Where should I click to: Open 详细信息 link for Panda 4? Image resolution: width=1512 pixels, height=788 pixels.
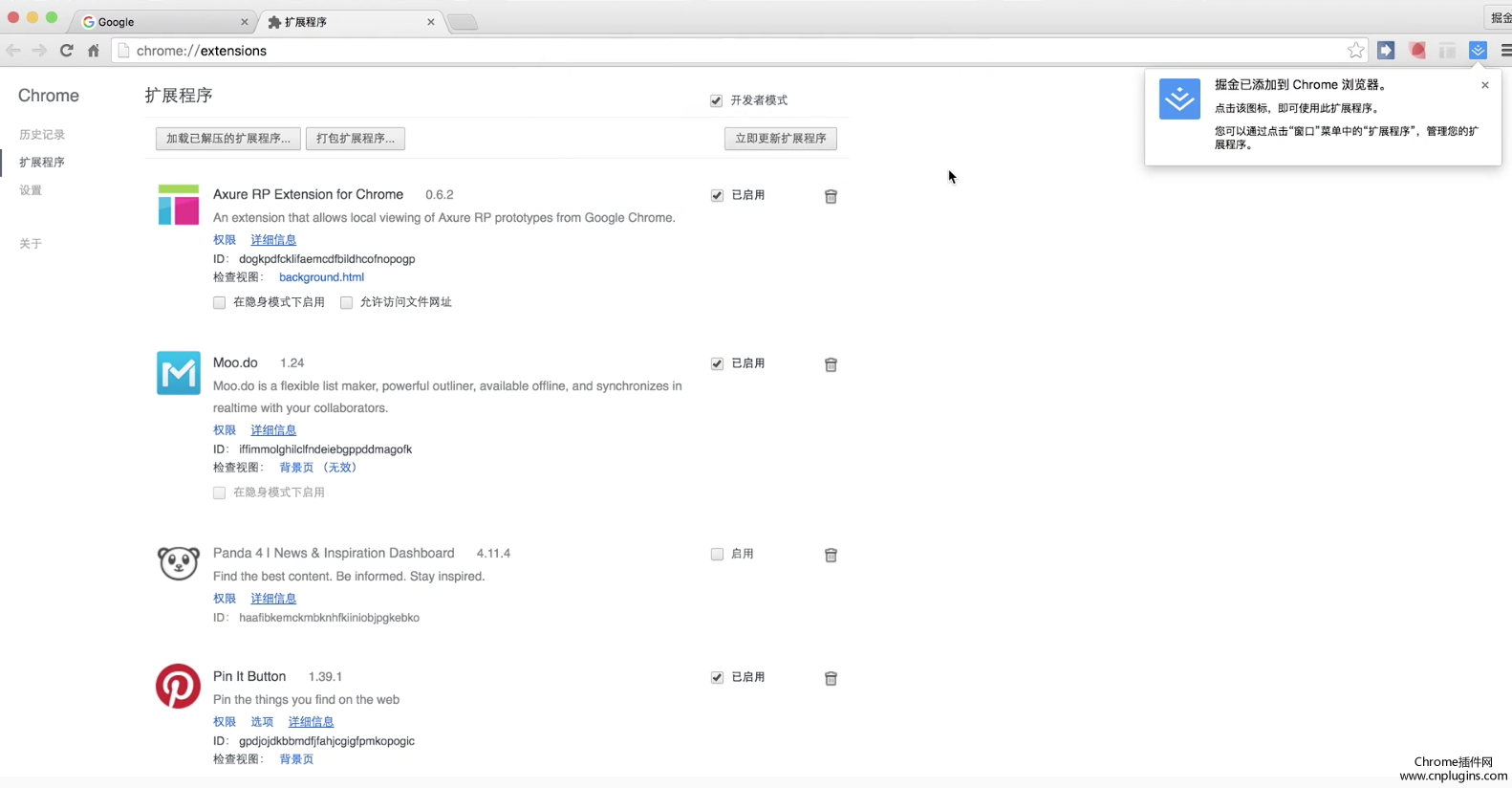tap(273, 599)
